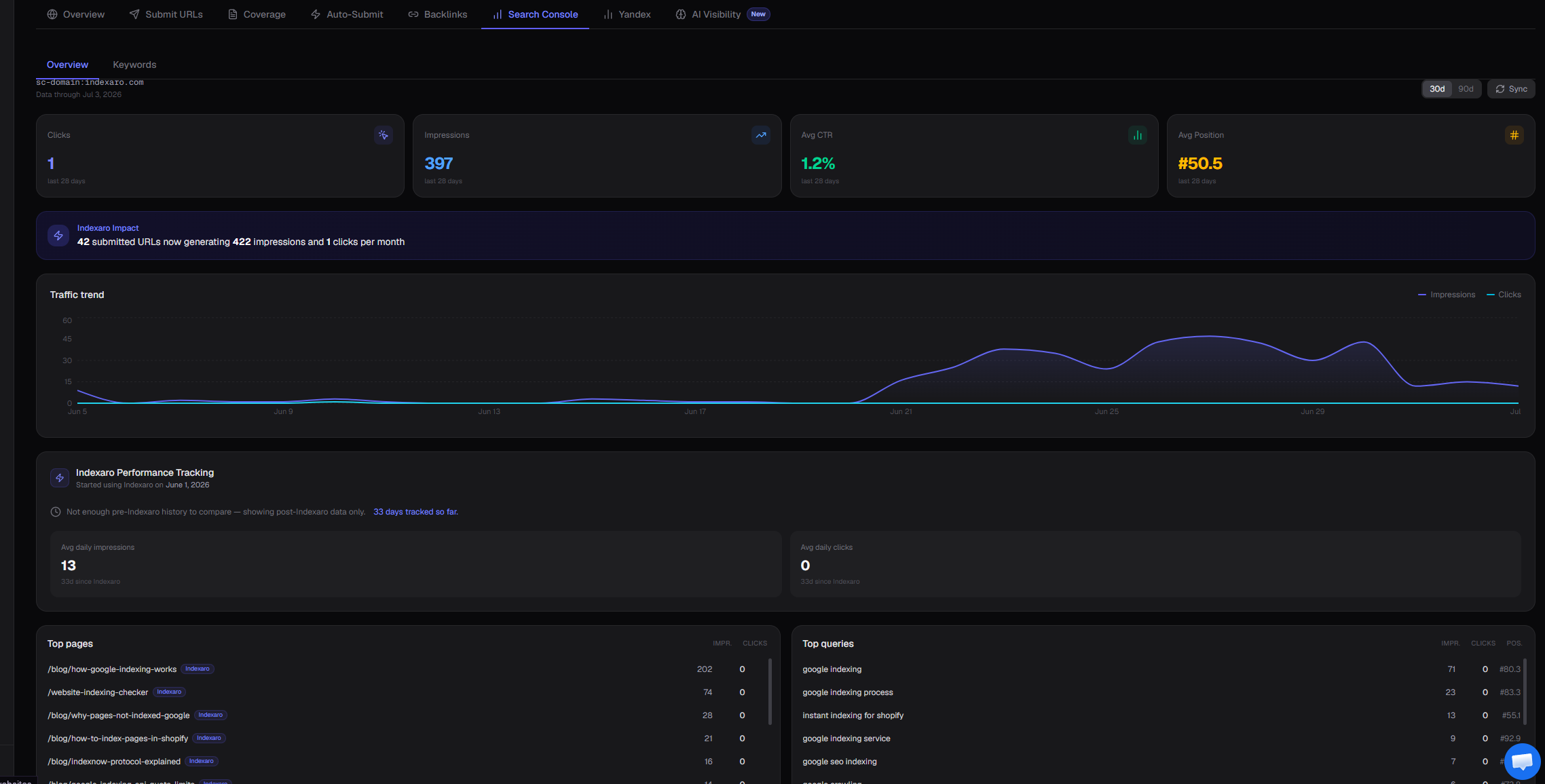The height and width of the screenshot is (784, 1545).
Task: Switch to the Auto-Submit tab
Action: [347, 14]
